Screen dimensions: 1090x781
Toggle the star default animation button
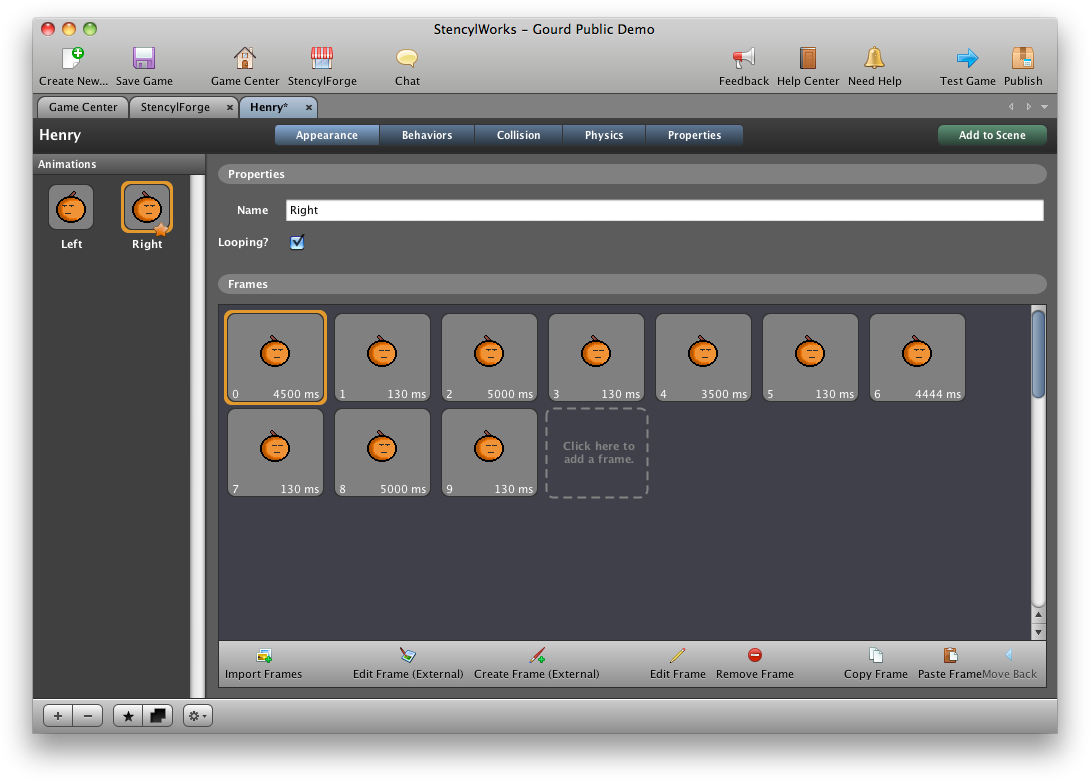129,716
